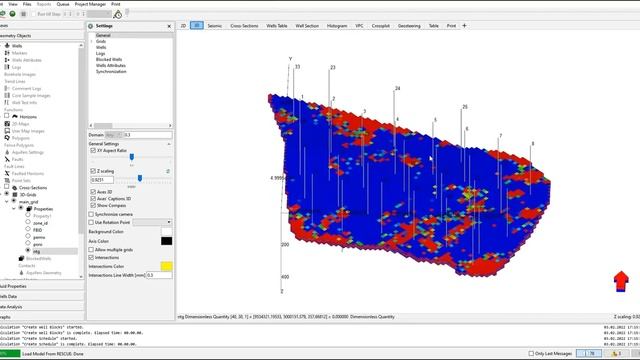Image resolution: width=640 pixels, height=360 pixels.
Task: Open the Use Rotation Point dropdown
Action: (152, 222)
